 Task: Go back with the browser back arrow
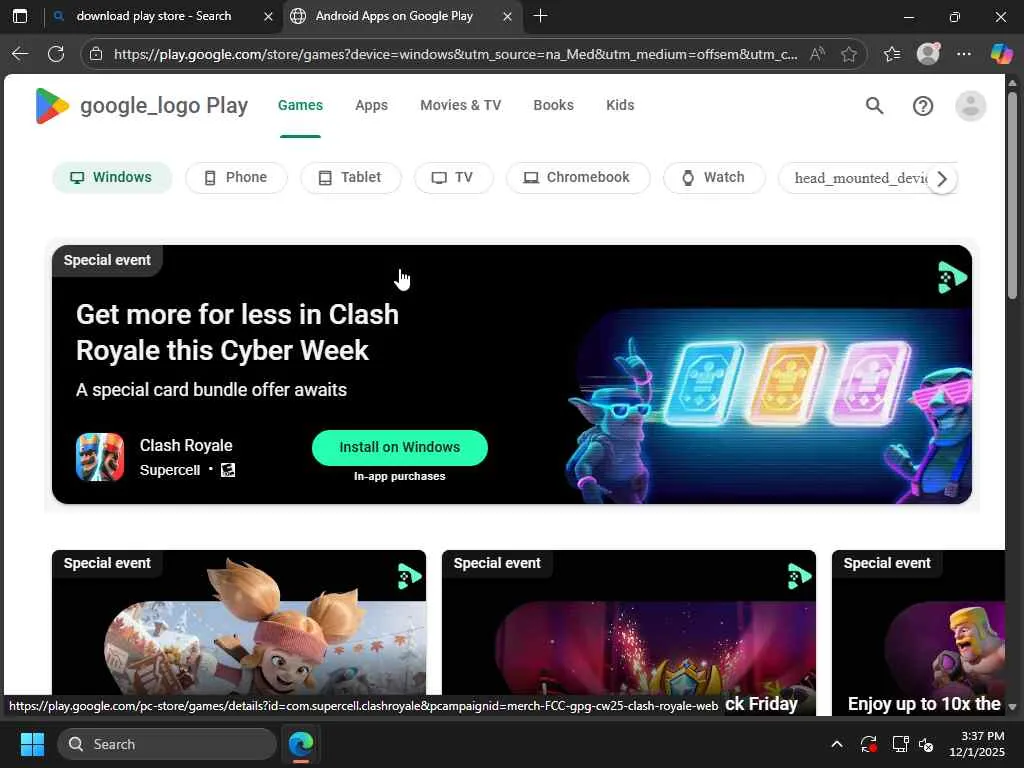[20, 54]
